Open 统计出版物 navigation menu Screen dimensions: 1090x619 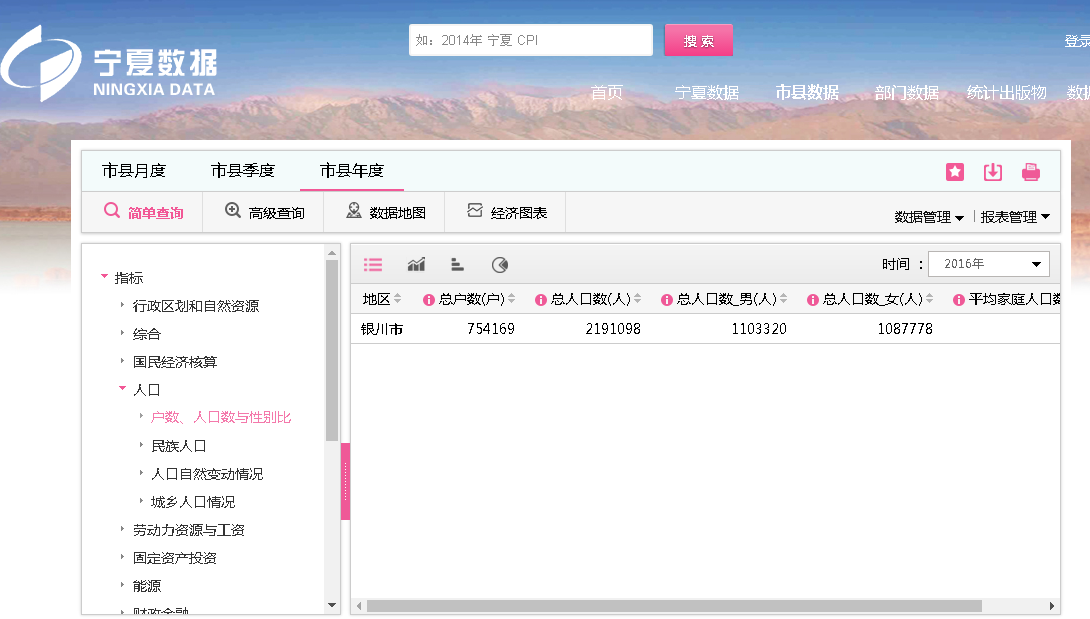tap(1007, 93)
